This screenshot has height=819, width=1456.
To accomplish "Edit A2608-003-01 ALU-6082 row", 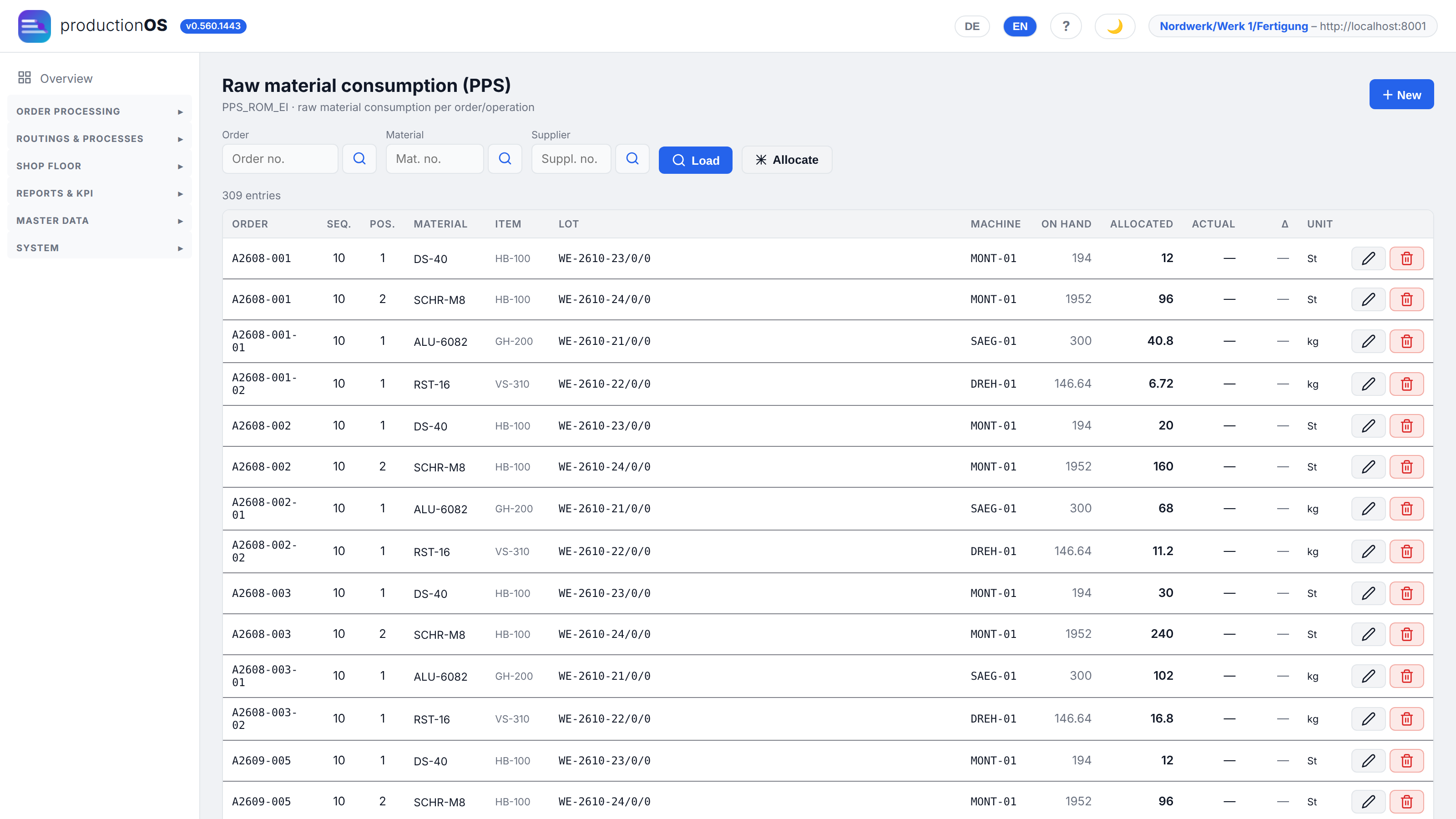I will click(1368, 676).
